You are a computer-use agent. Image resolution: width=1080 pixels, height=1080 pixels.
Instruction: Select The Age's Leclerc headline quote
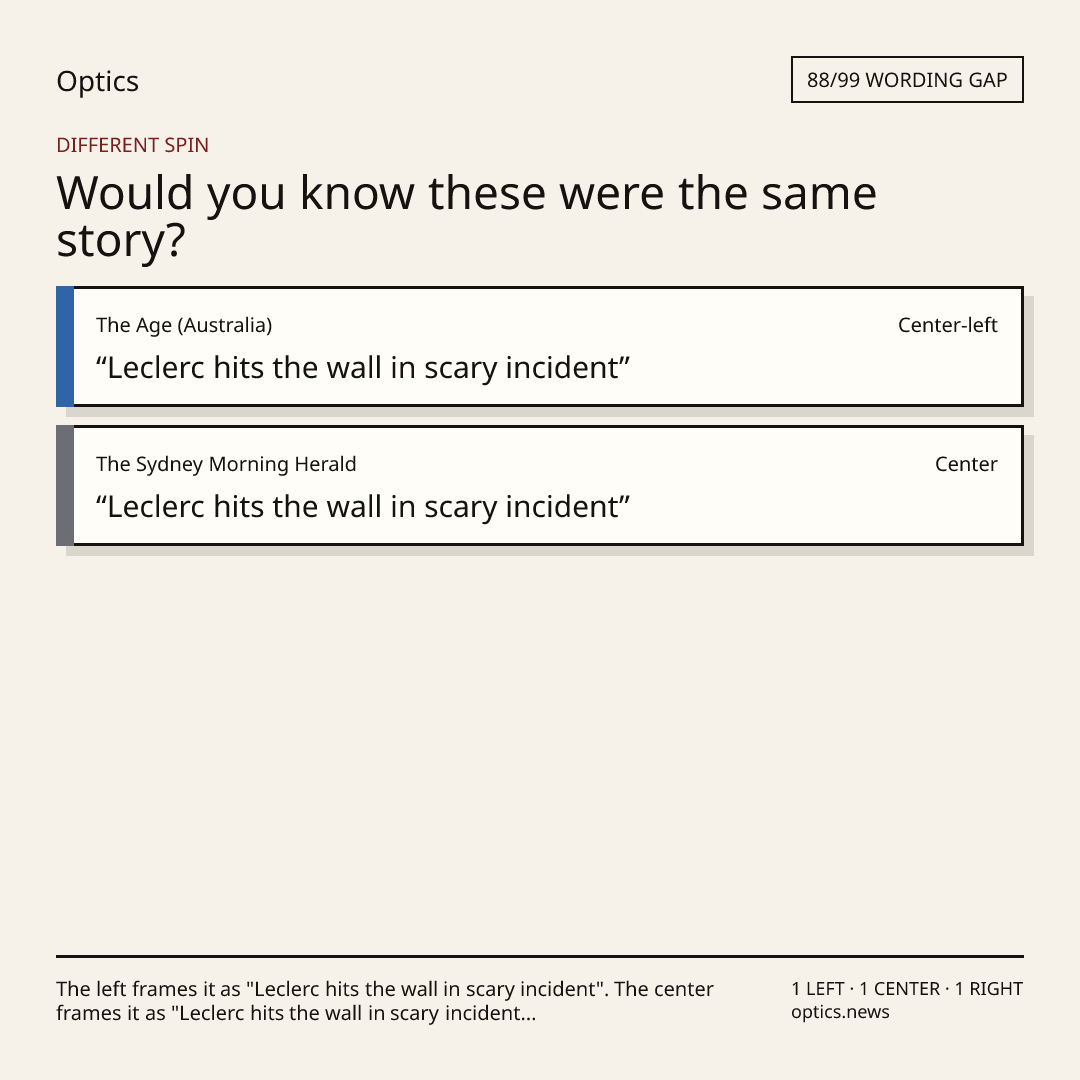tap(363, 368)
